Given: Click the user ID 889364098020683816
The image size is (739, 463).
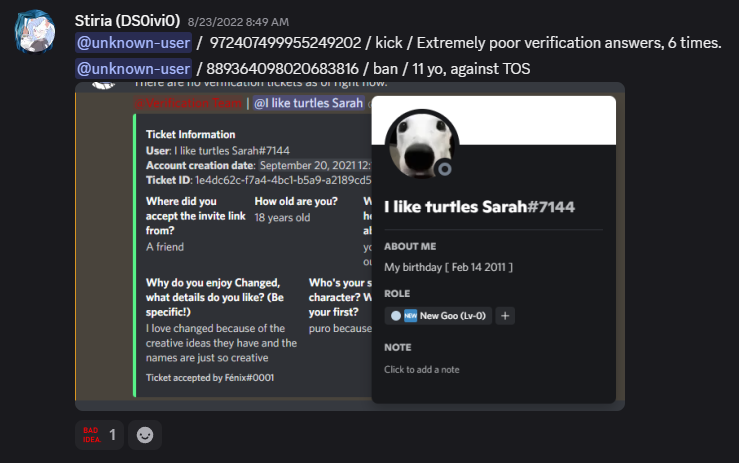Looking at the screenshot, I should [282, 69].
